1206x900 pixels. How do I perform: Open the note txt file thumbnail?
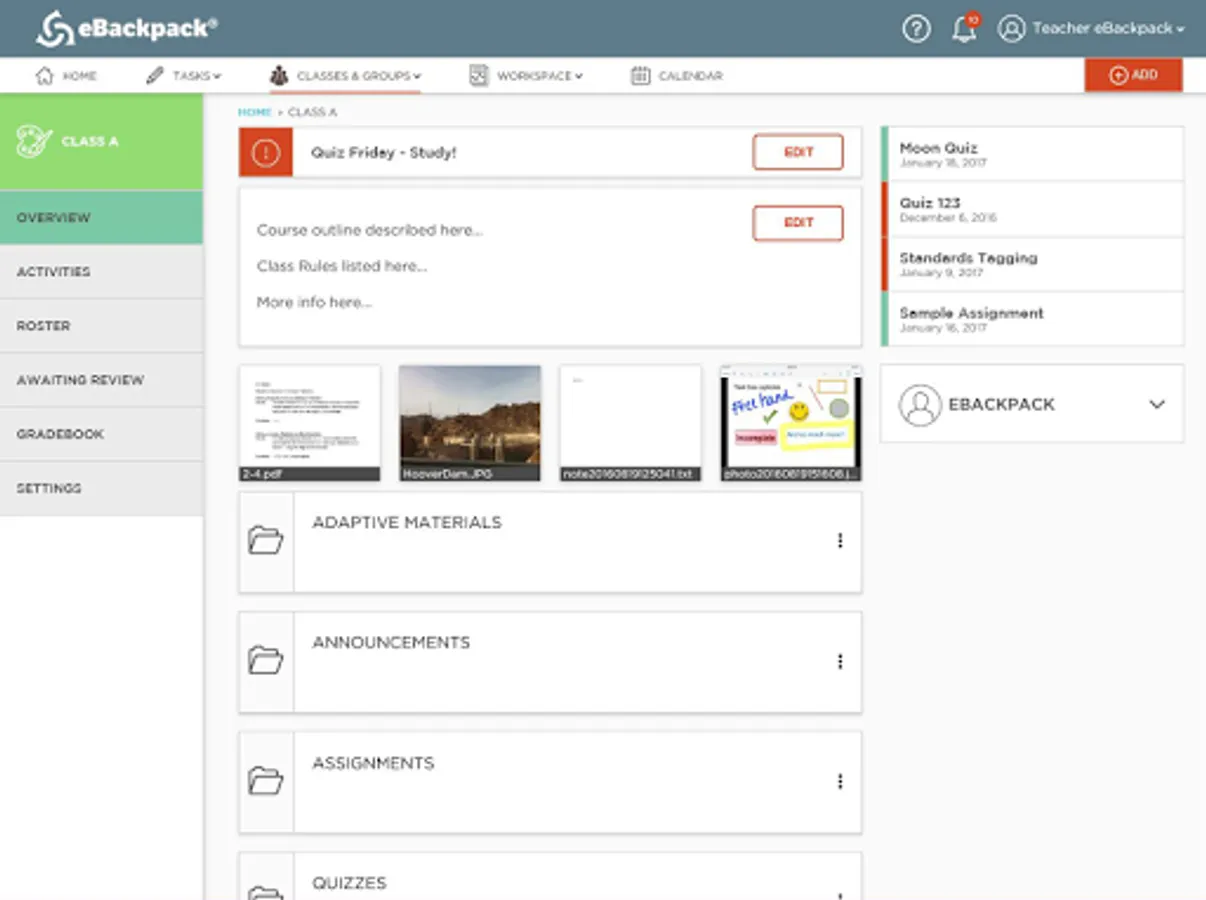630,423
